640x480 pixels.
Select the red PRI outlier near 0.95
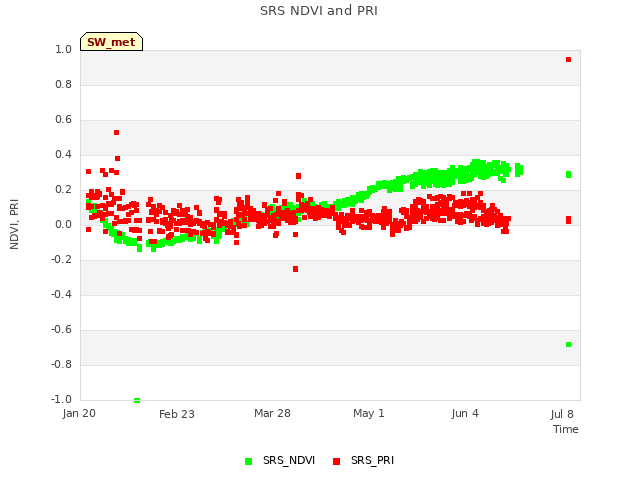pyautogui.click(x=568, y=60)
